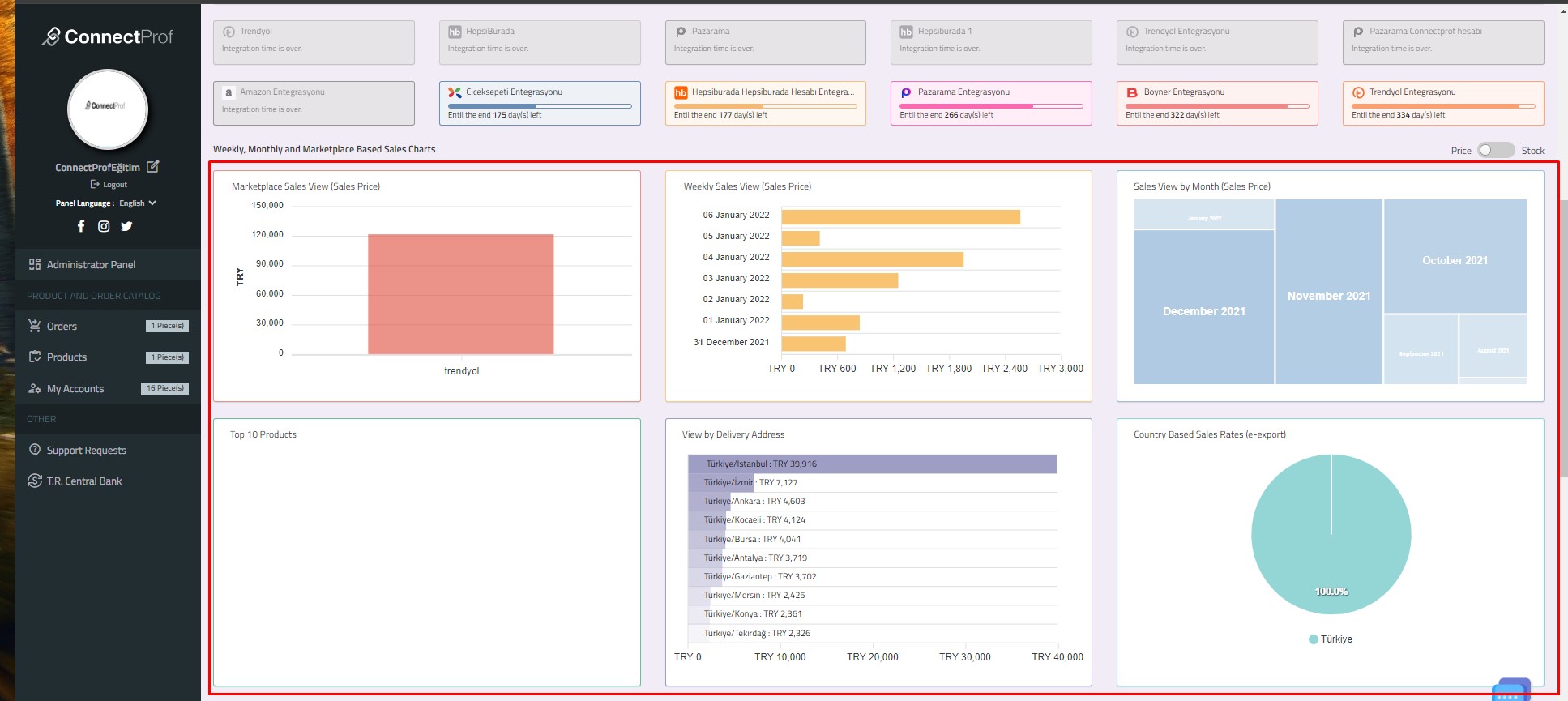
Task: Open the Ciceksepeti Entegrasyonu integration card
Action: coord(540,103)
